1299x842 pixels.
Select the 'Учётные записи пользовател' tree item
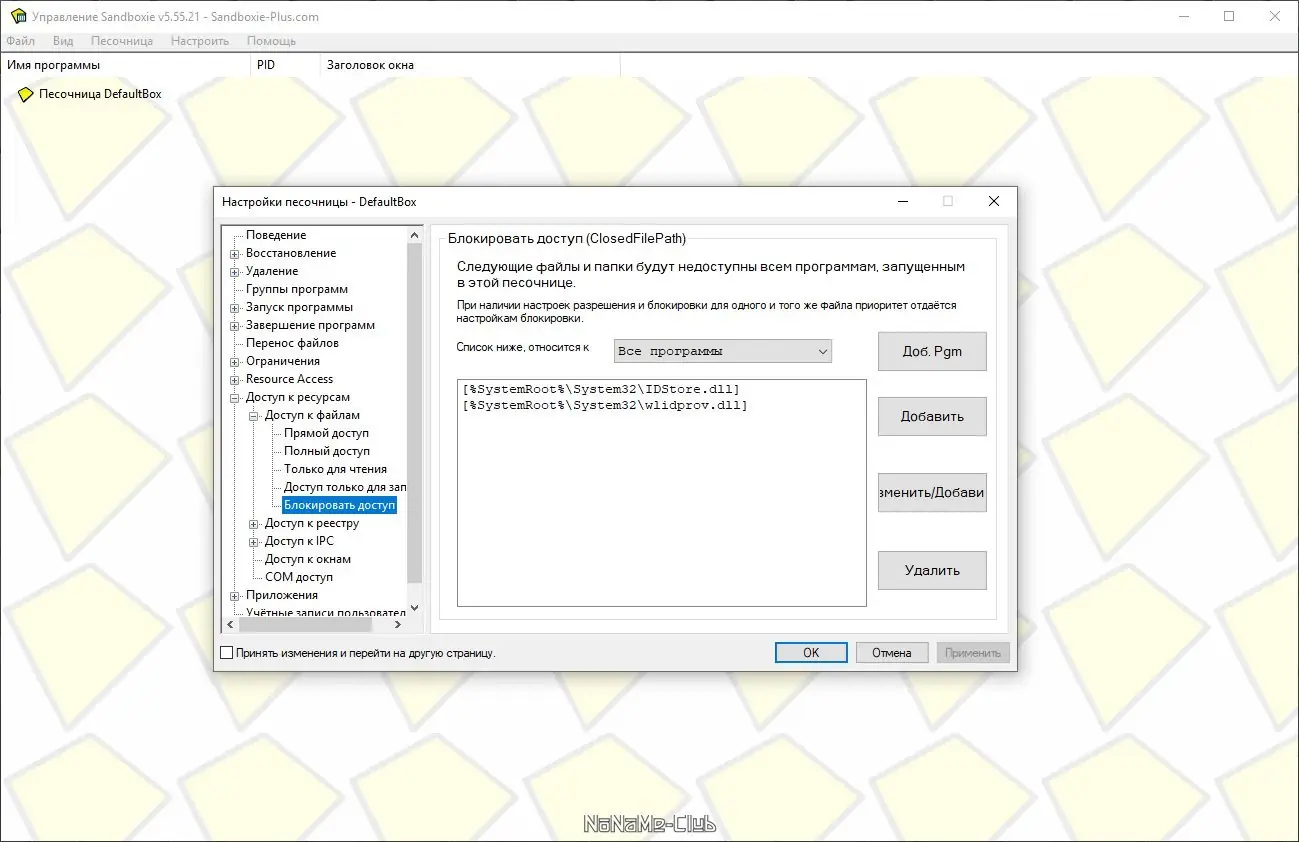pos(326,612)
